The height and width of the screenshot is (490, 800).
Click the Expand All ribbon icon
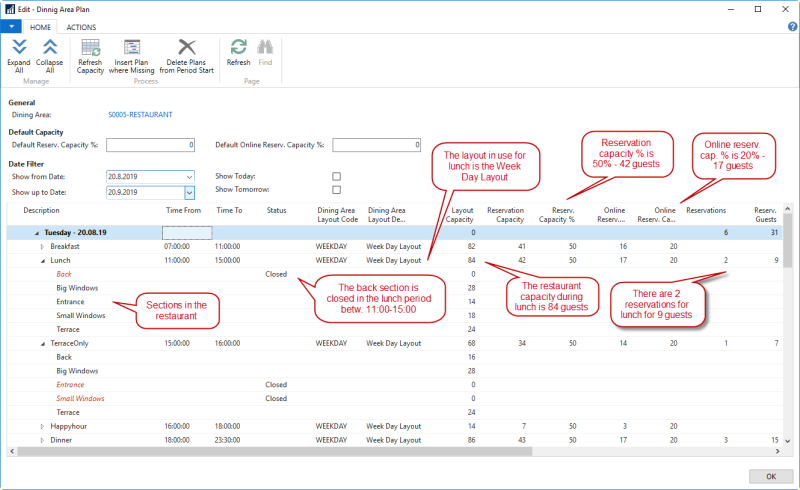point(18,47)
